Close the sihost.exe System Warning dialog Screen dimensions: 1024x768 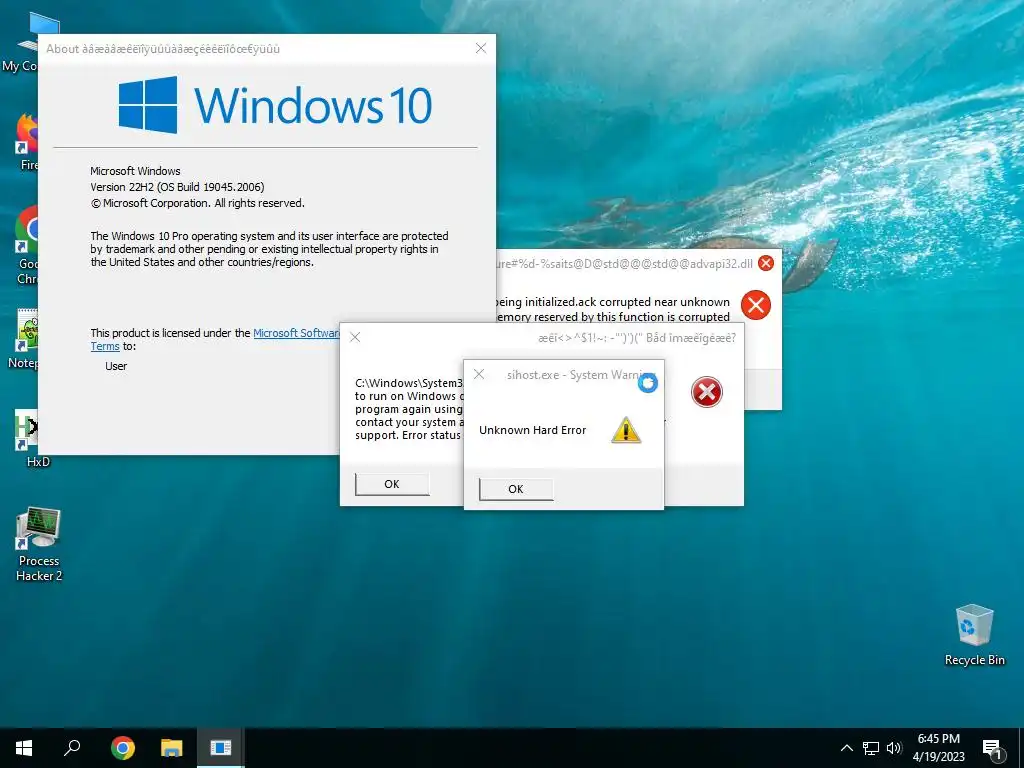479,374
